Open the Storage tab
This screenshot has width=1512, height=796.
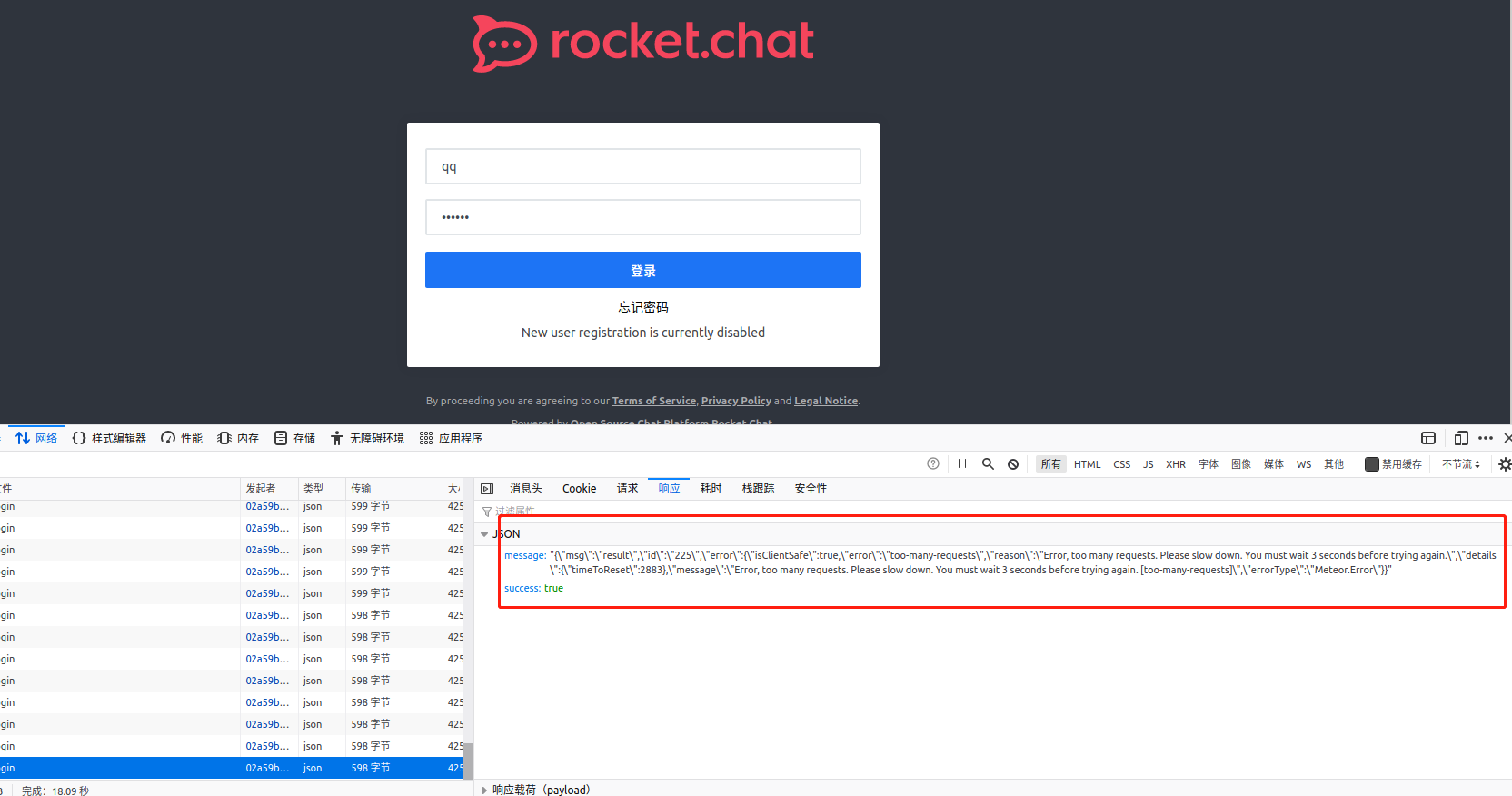(294, 438)
